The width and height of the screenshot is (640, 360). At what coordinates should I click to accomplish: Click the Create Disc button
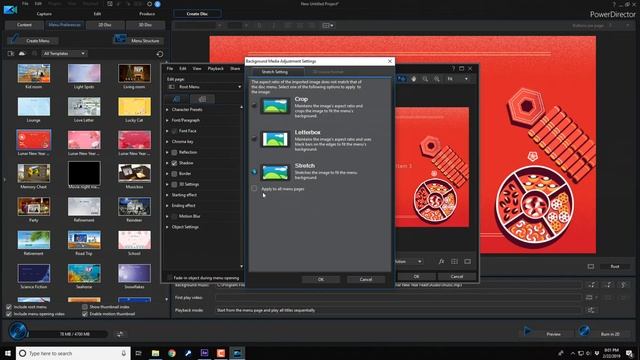[197, 14]
